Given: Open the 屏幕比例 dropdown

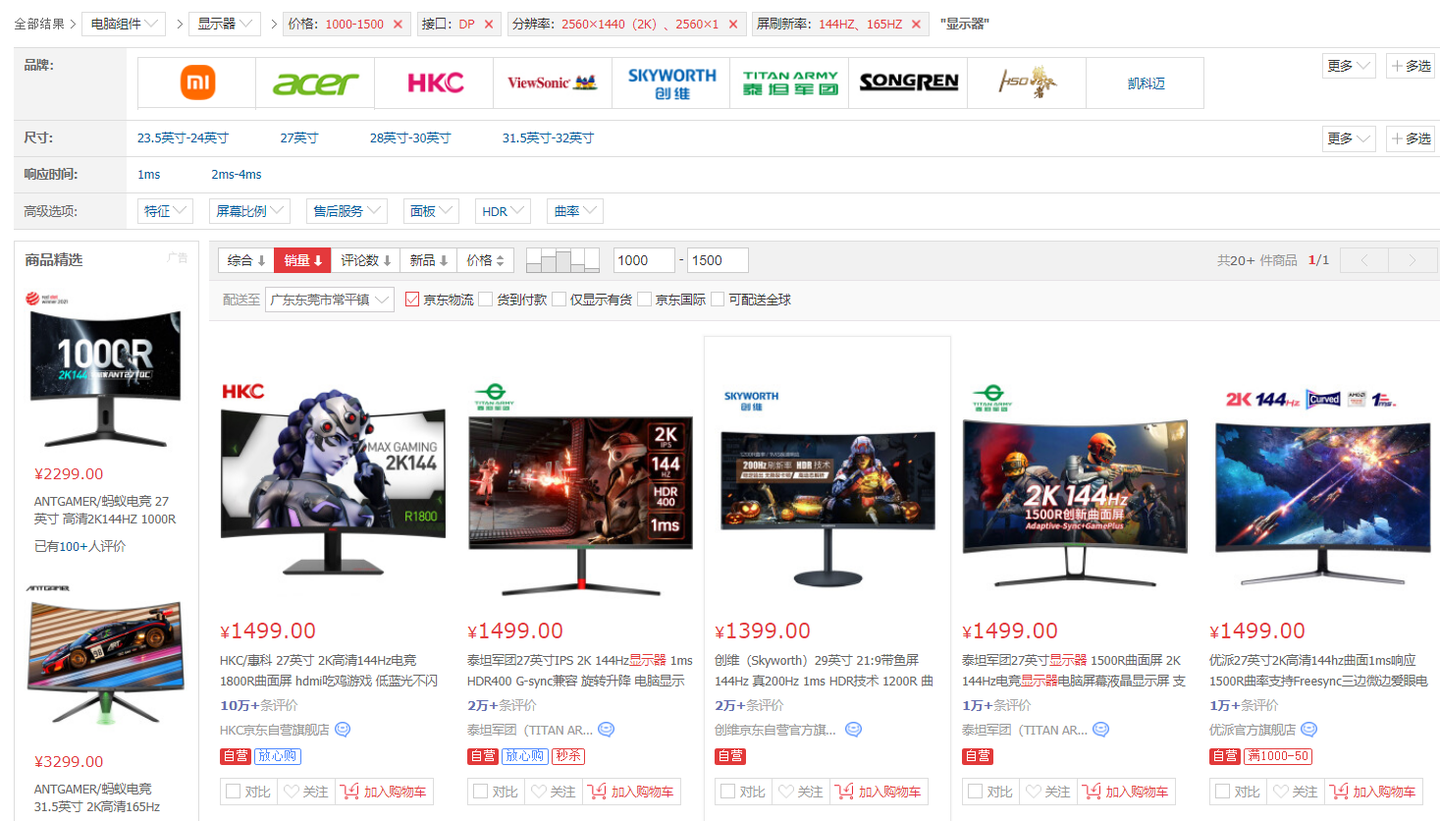Looking at the screenshot, I should click(249, 211).
